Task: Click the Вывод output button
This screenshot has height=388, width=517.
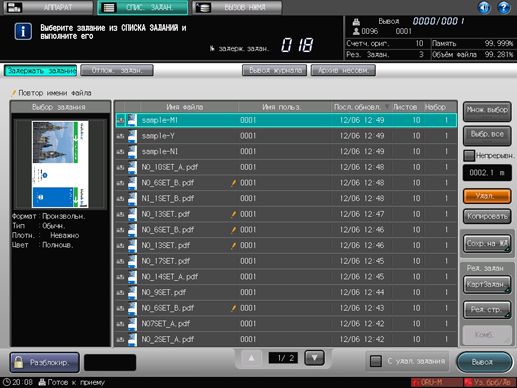Action: 484,362
